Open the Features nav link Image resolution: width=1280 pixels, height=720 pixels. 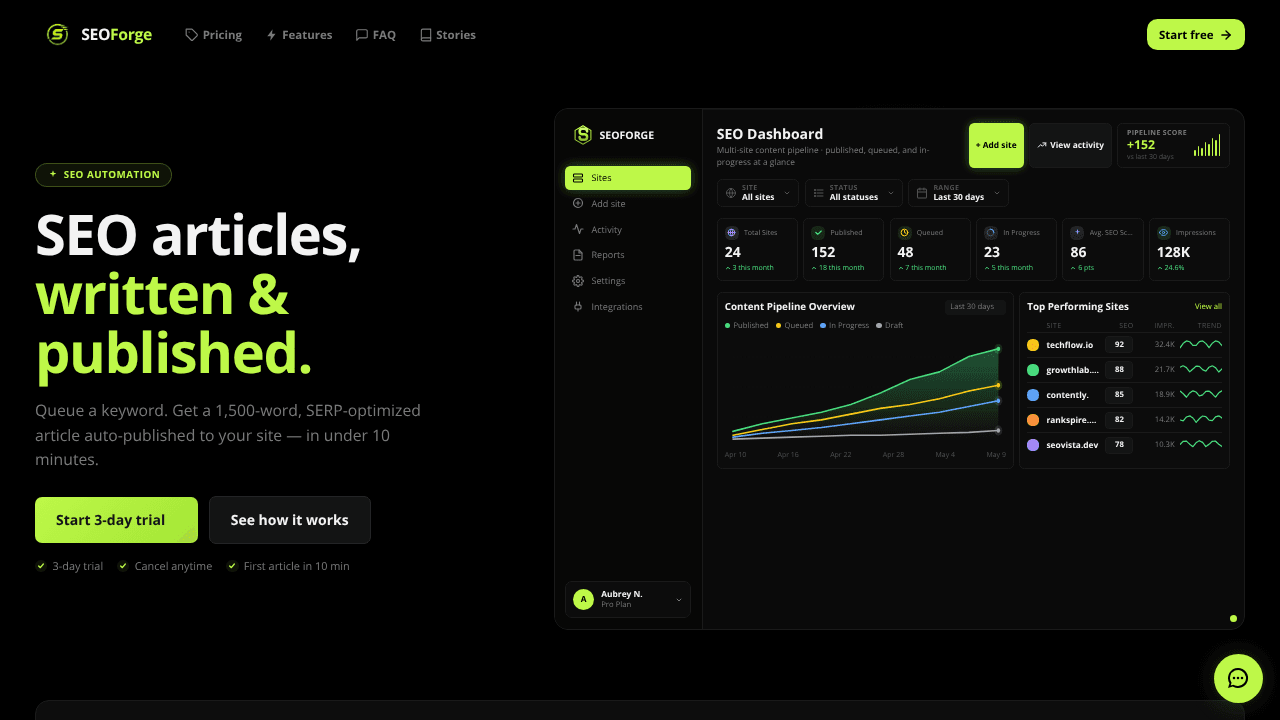(x=299, y=35)
